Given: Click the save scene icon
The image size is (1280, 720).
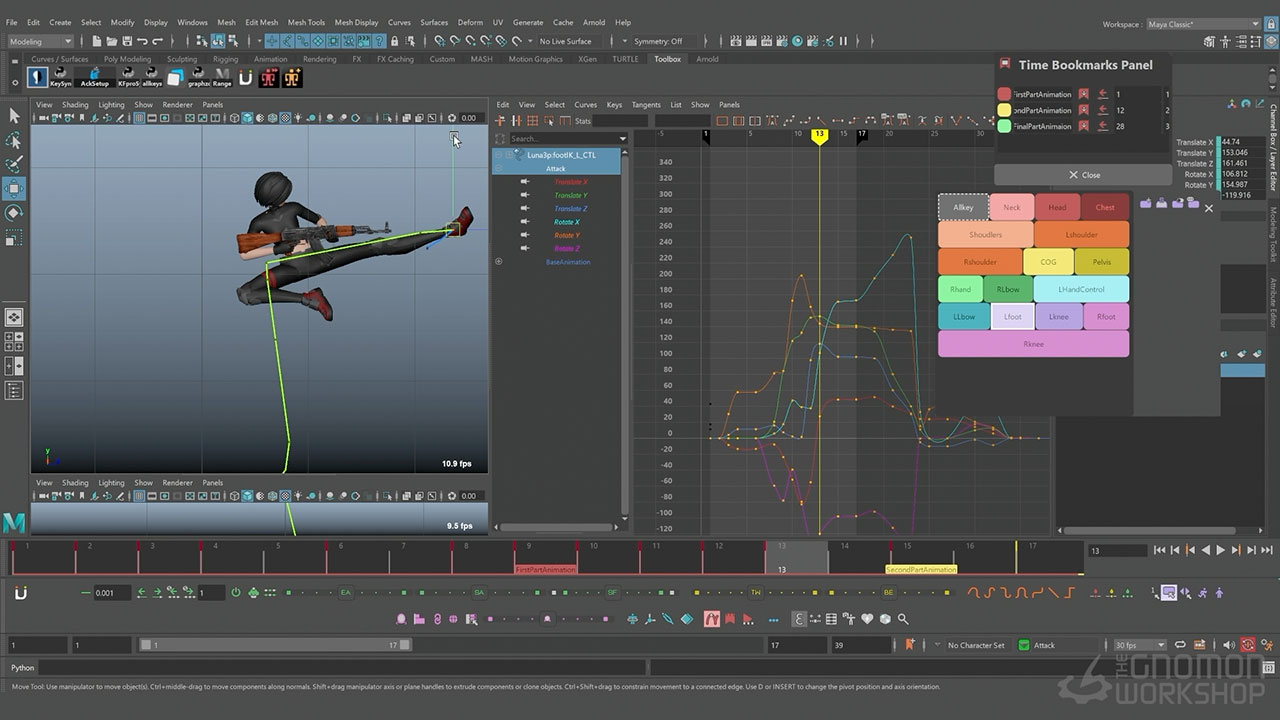Looking at the screenshot, I should pyautogui.click(x=129, y=41).
